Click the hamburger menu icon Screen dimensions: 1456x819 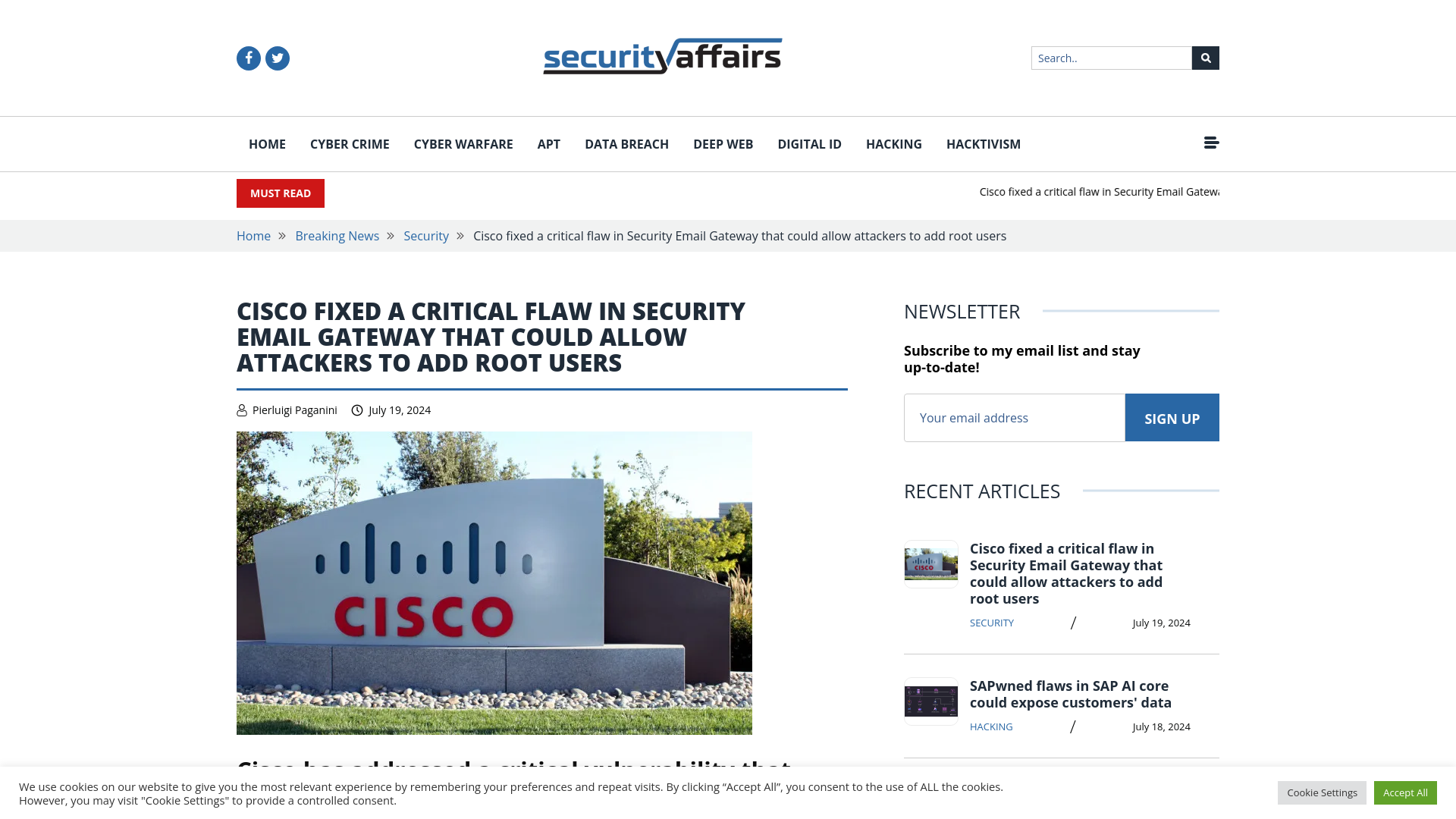[x=1211, y=142]
